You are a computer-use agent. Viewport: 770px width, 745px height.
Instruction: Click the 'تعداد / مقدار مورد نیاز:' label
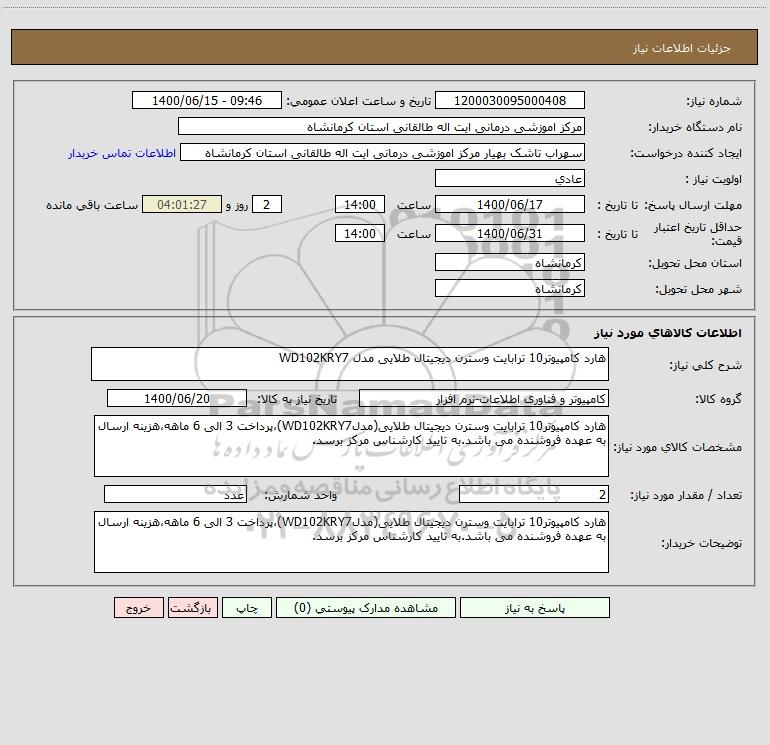[x=686, y=496]
